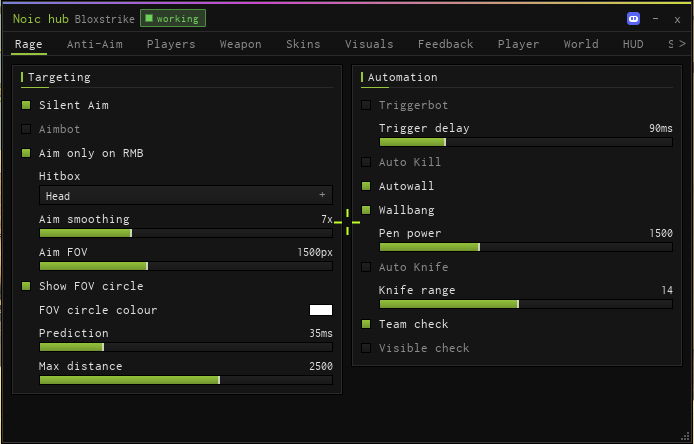Minimize the Noic hub window
The width and height of the screenshot is (694, 444).
coord(655,19)
